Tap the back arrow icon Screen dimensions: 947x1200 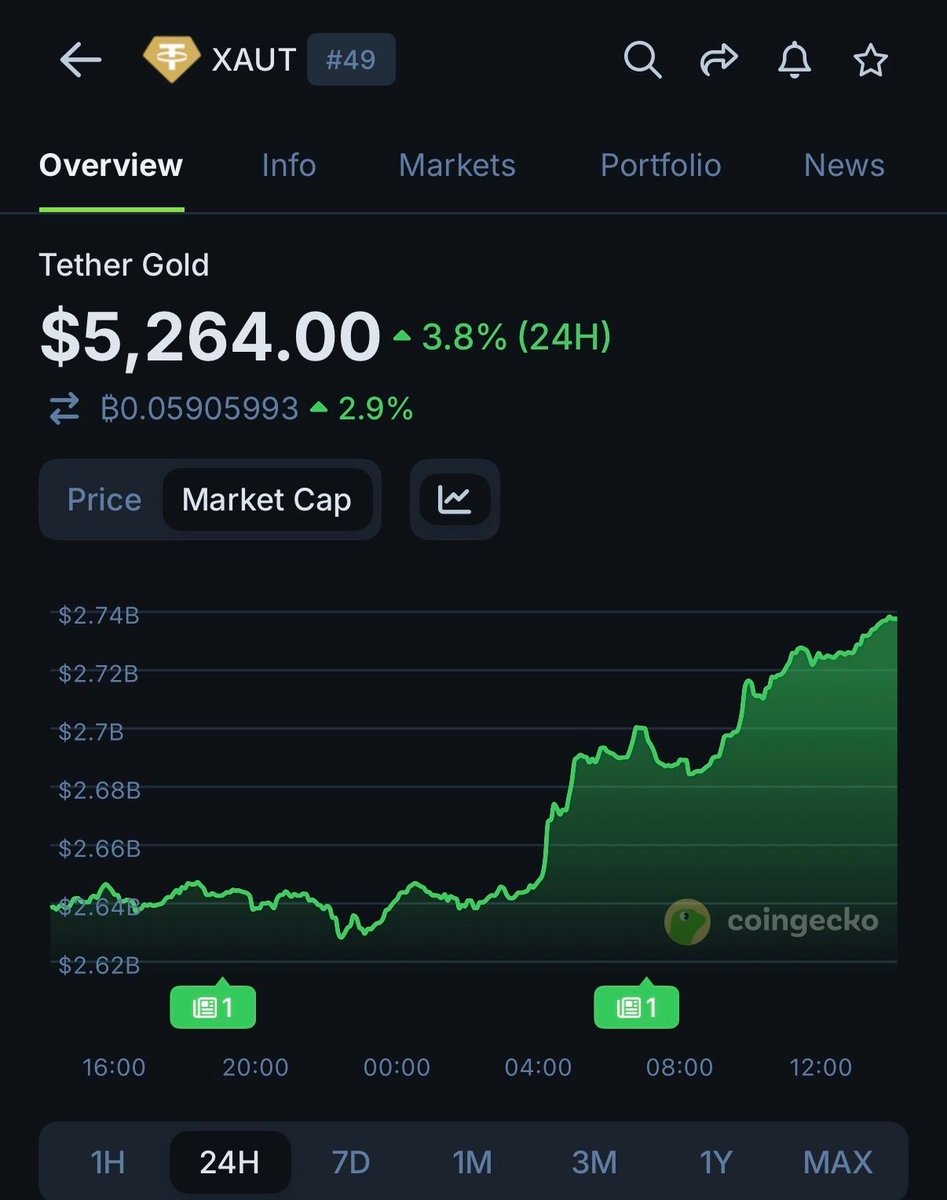(80, 61)
